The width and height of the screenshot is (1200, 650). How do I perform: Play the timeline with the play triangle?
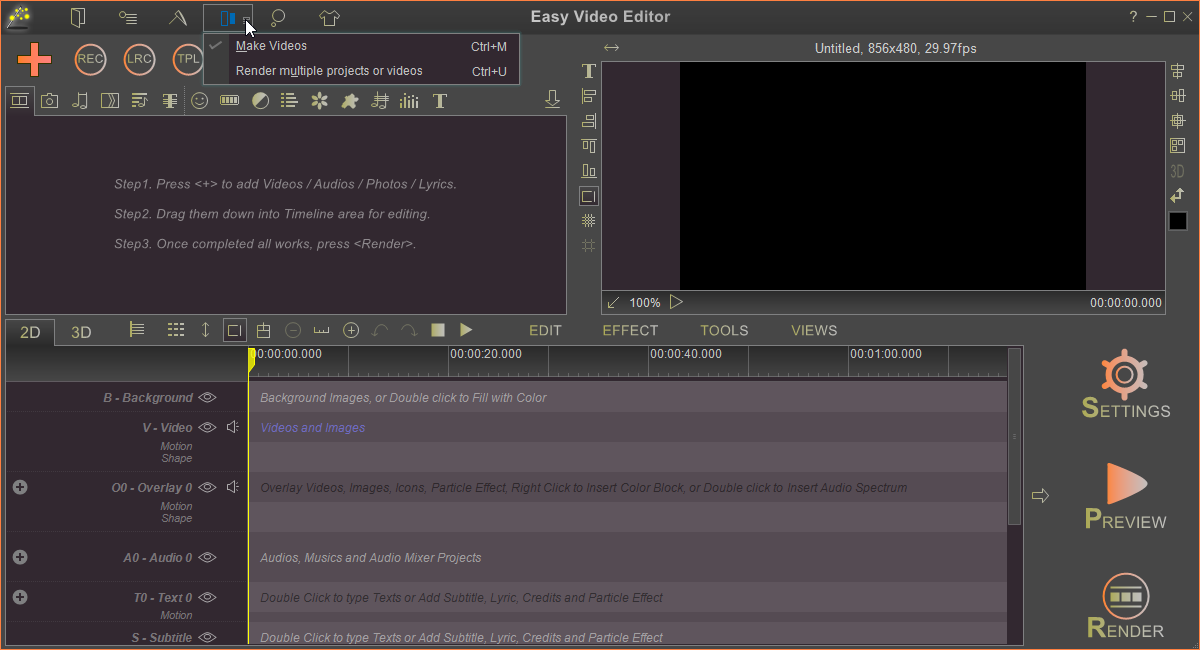click(x=466, y=329)
